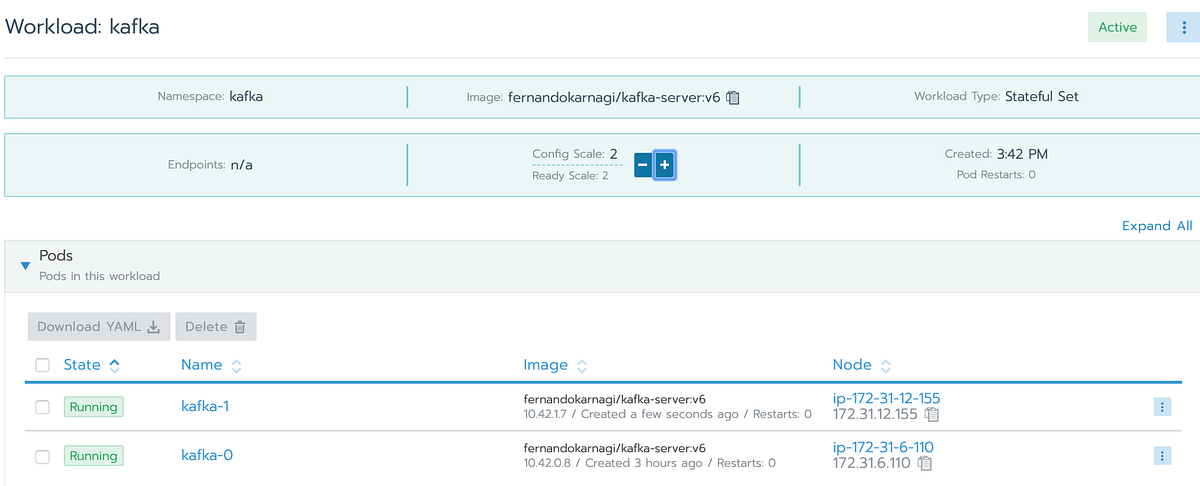Viewport: 1200px width, 486px height.
Task: Sort pods by State column
Action: (92, 365)
